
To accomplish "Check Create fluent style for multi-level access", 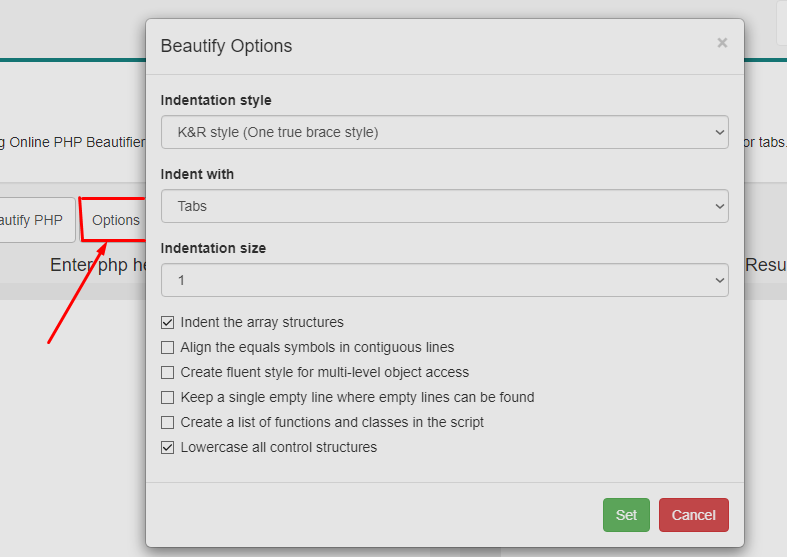I will [x=167, y=373].
